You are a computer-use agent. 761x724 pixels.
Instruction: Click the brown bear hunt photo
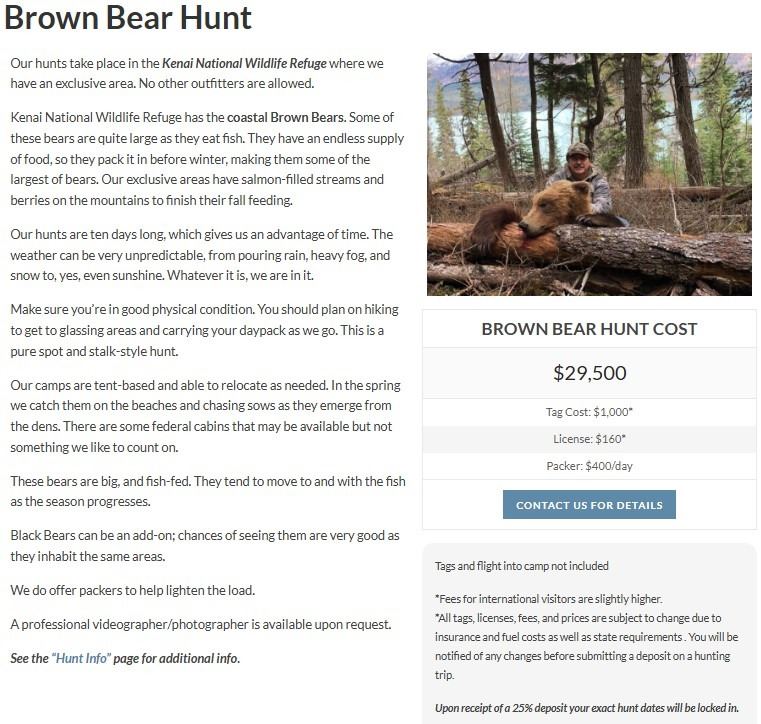(x=589, y=174)
